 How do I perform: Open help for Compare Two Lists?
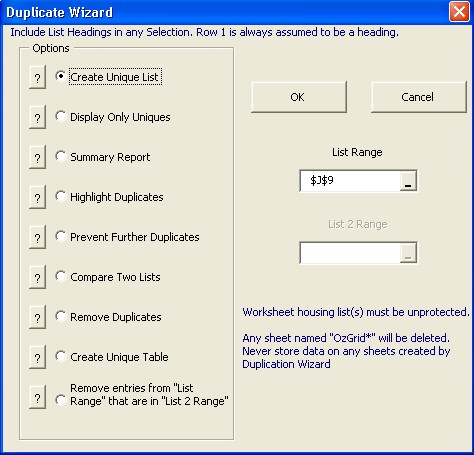coord(37,277)
